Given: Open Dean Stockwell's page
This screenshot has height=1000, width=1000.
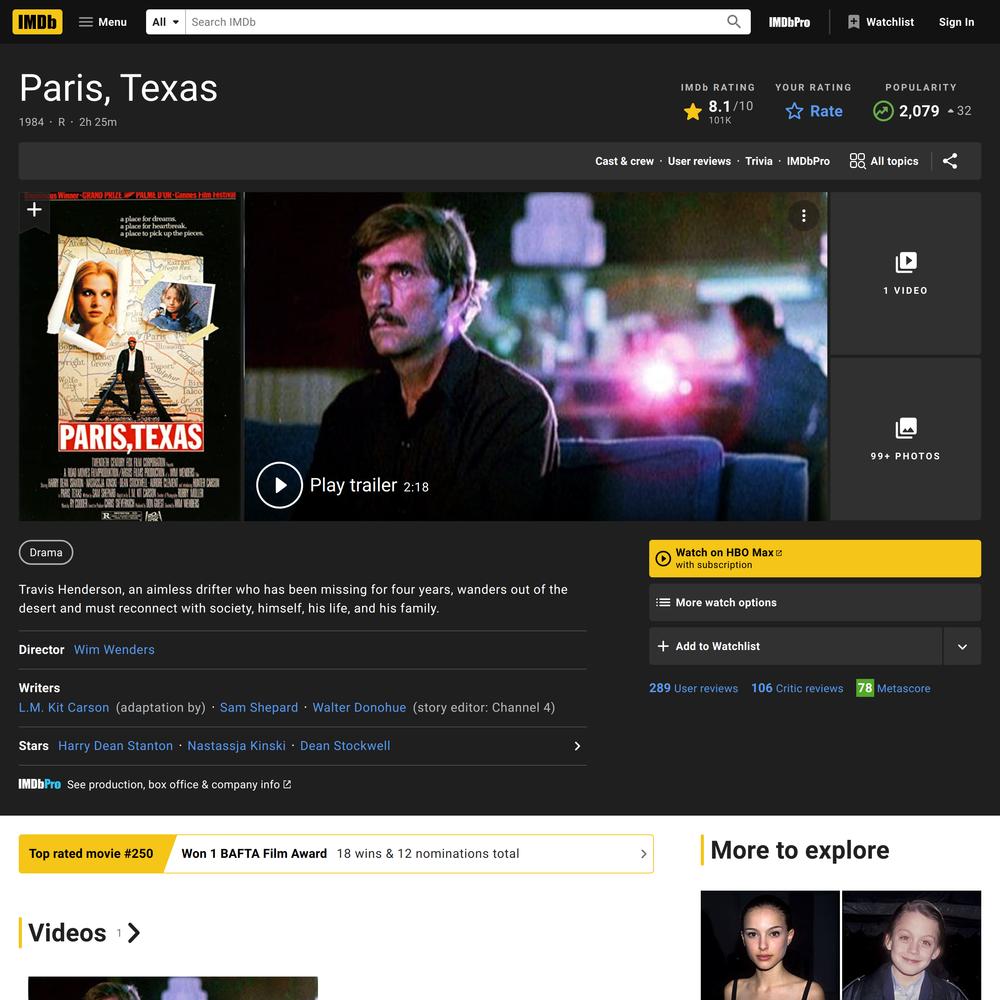Looking at the screenshot, I should tap(345, 746).
